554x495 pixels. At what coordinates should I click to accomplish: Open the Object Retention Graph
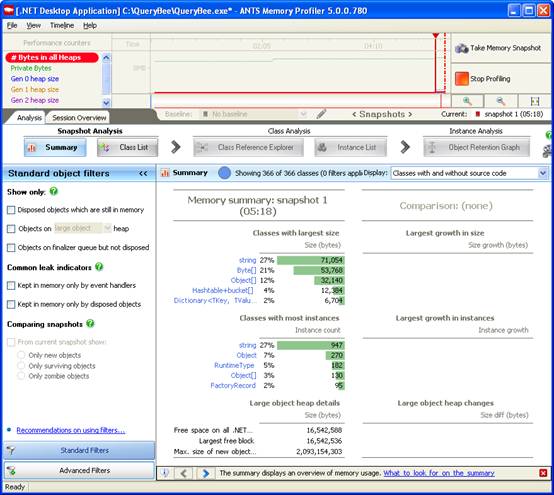[x=476, y=147]
